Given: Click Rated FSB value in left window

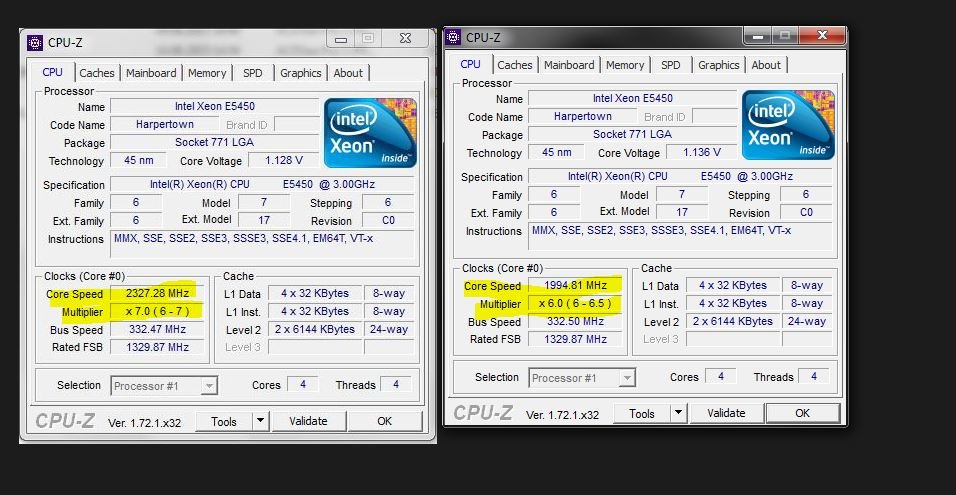Looking at the screenshot, I should 157,347.
